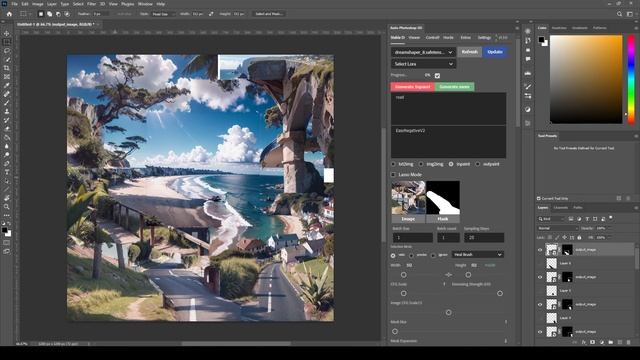
Task: Tick the Current Tool Only checkbox
Action: 539,198
